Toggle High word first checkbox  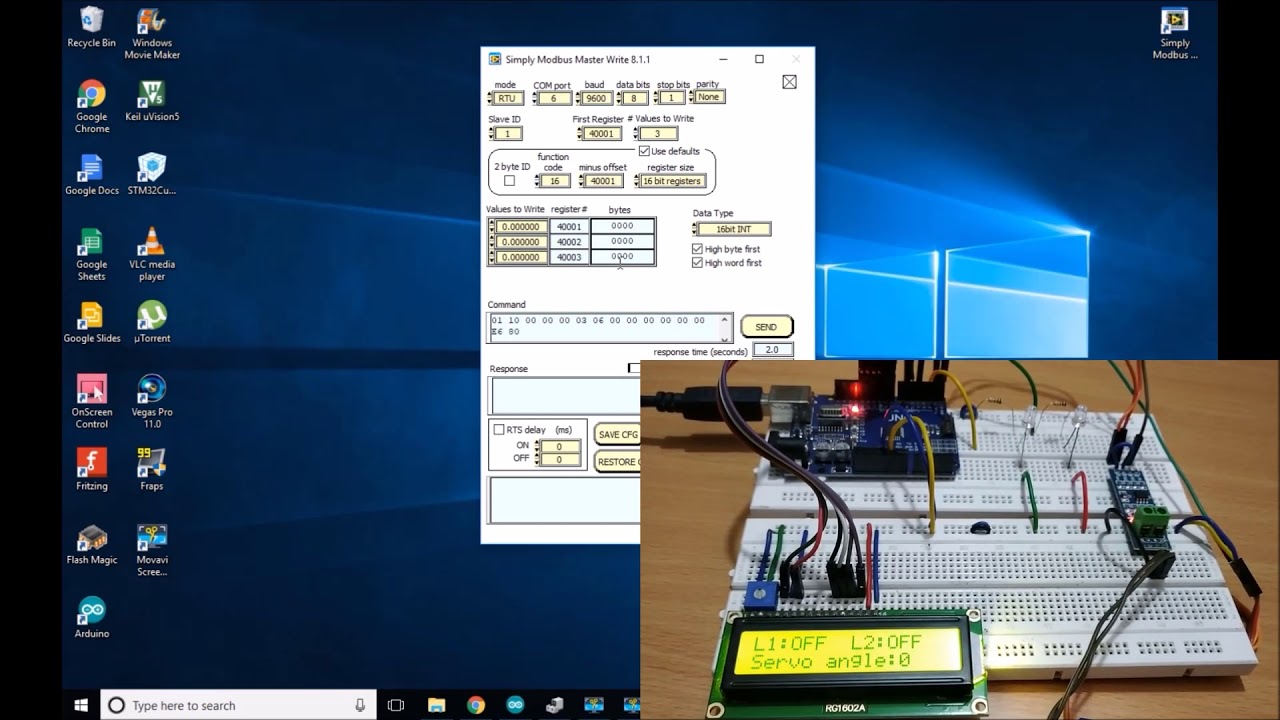(x=697, y=263)
